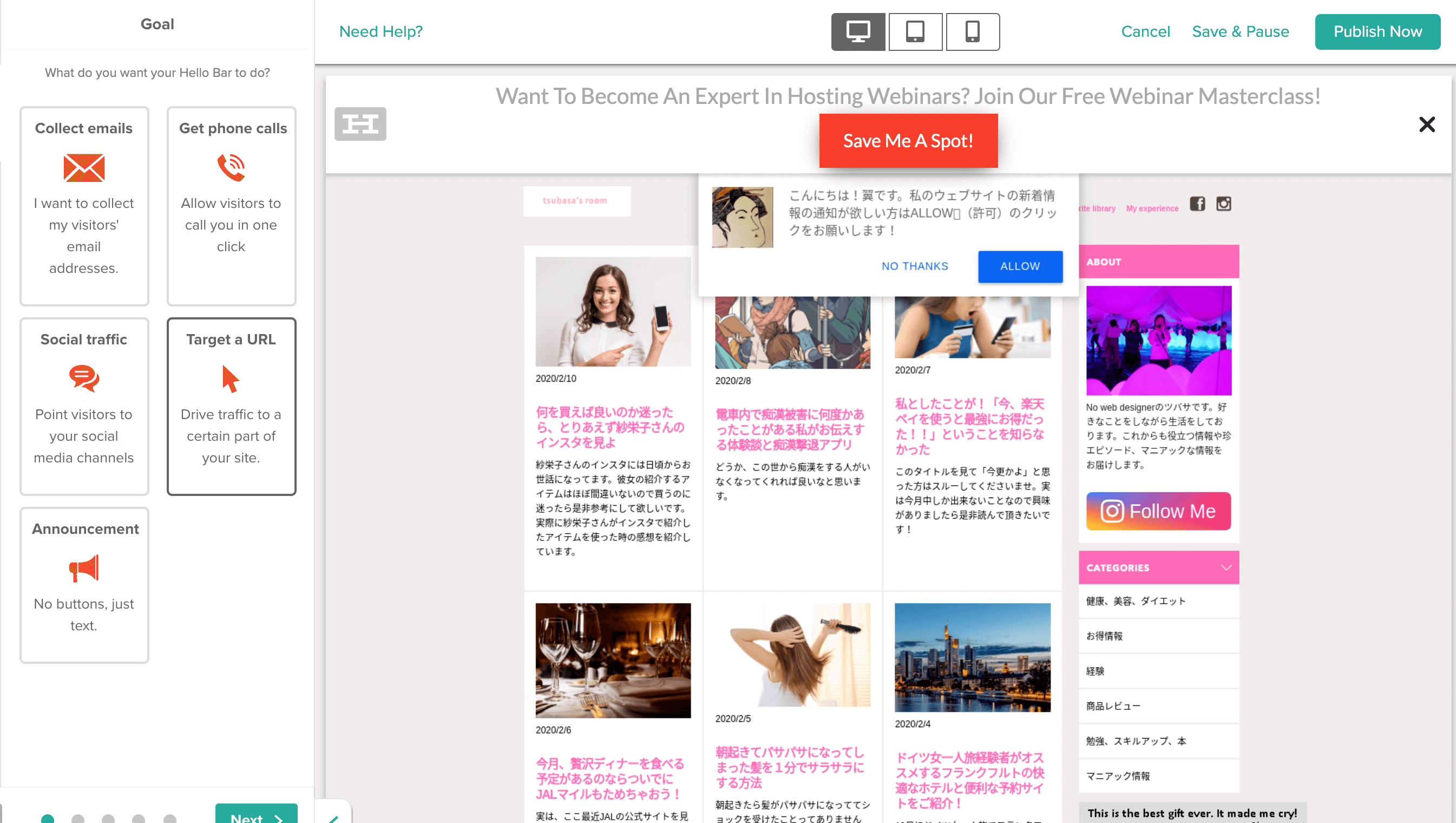The height and width of the screenshot is (823, 1456).
Task: Click the Hello Bar headline text
Action: pos(908,96)
